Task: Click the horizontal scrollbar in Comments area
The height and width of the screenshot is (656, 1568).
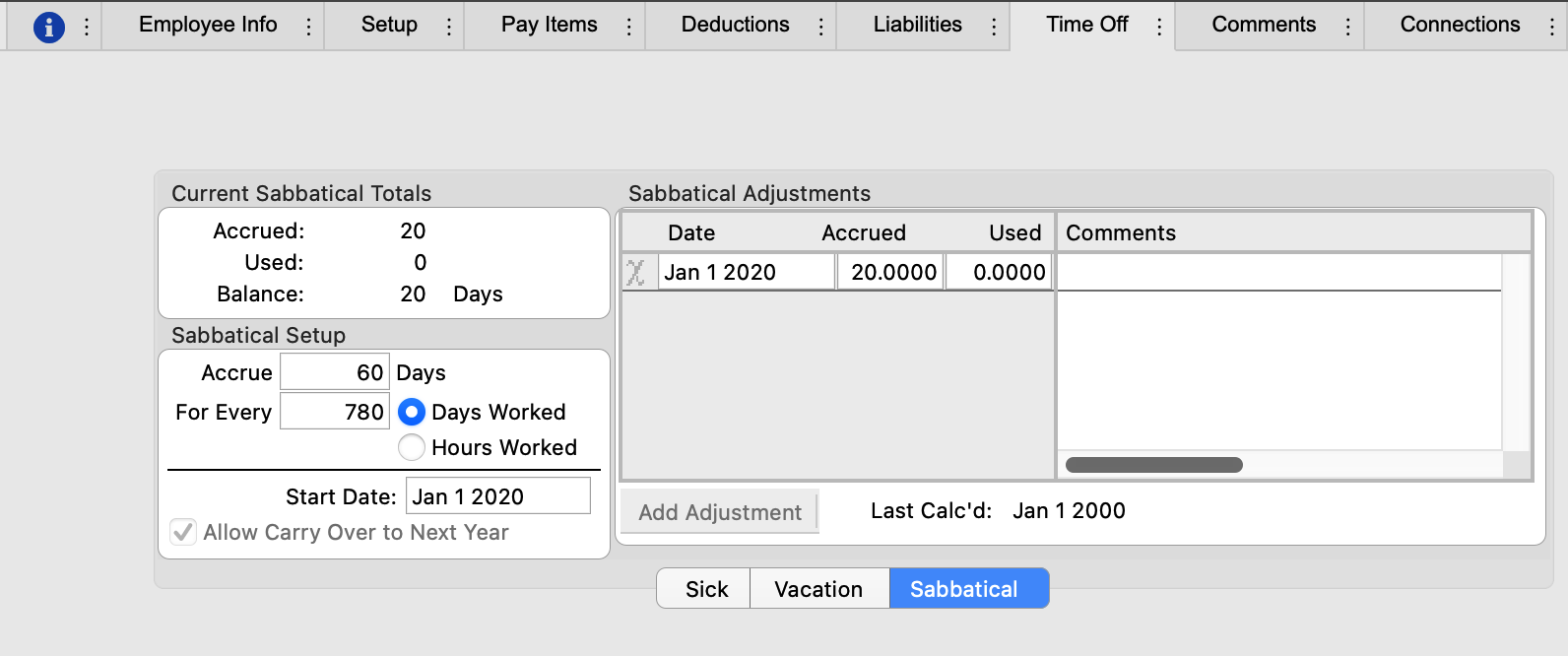Action: click(1153, 465)
